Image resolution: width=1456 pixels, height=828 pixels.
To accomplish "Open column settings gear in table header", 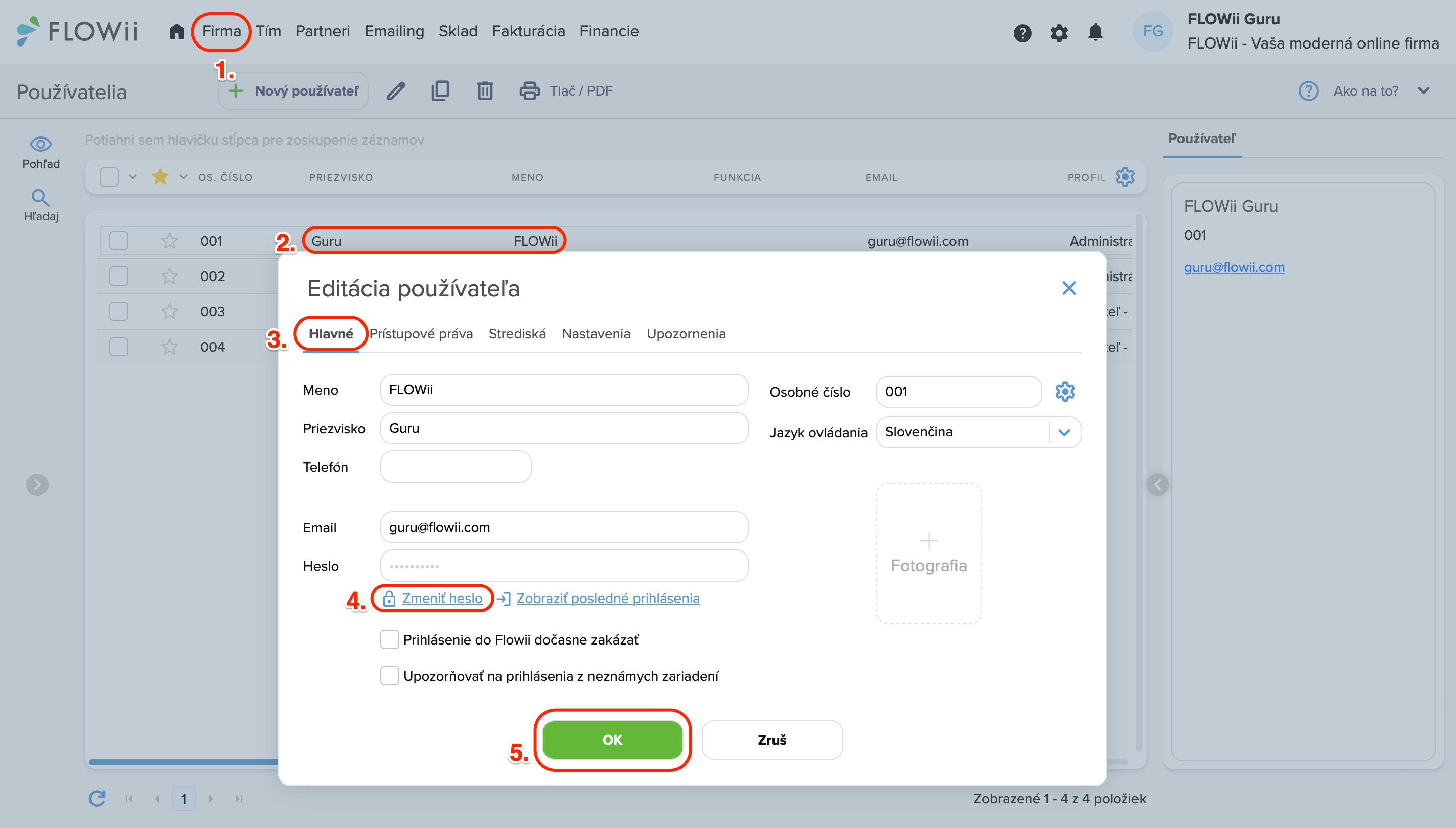I will tap(1125, 177).
